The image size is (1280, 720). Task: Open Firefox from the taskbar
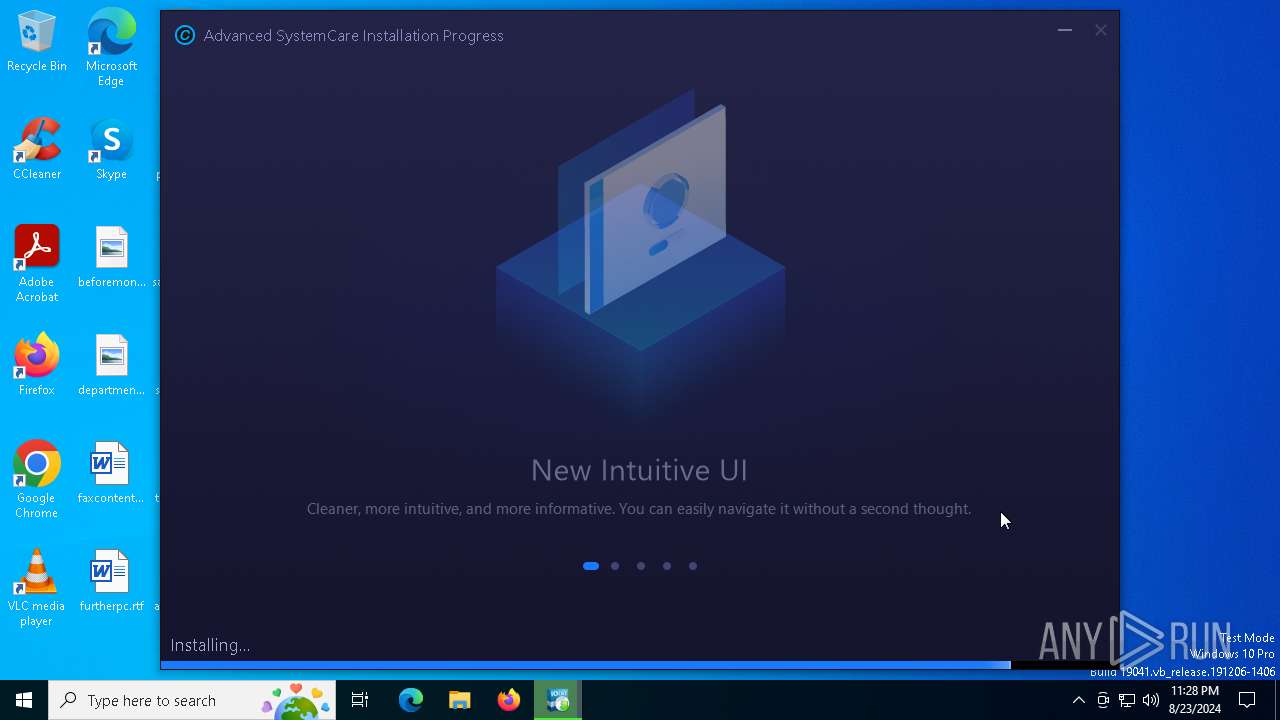point(508,700)
